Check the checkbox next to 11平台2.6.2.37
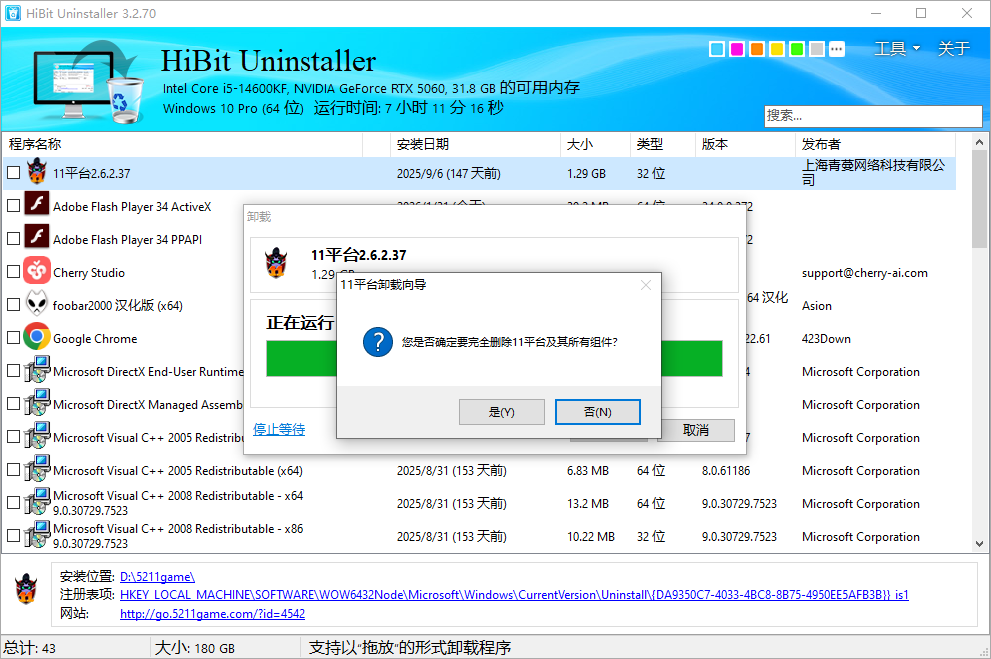 [13, 171]
